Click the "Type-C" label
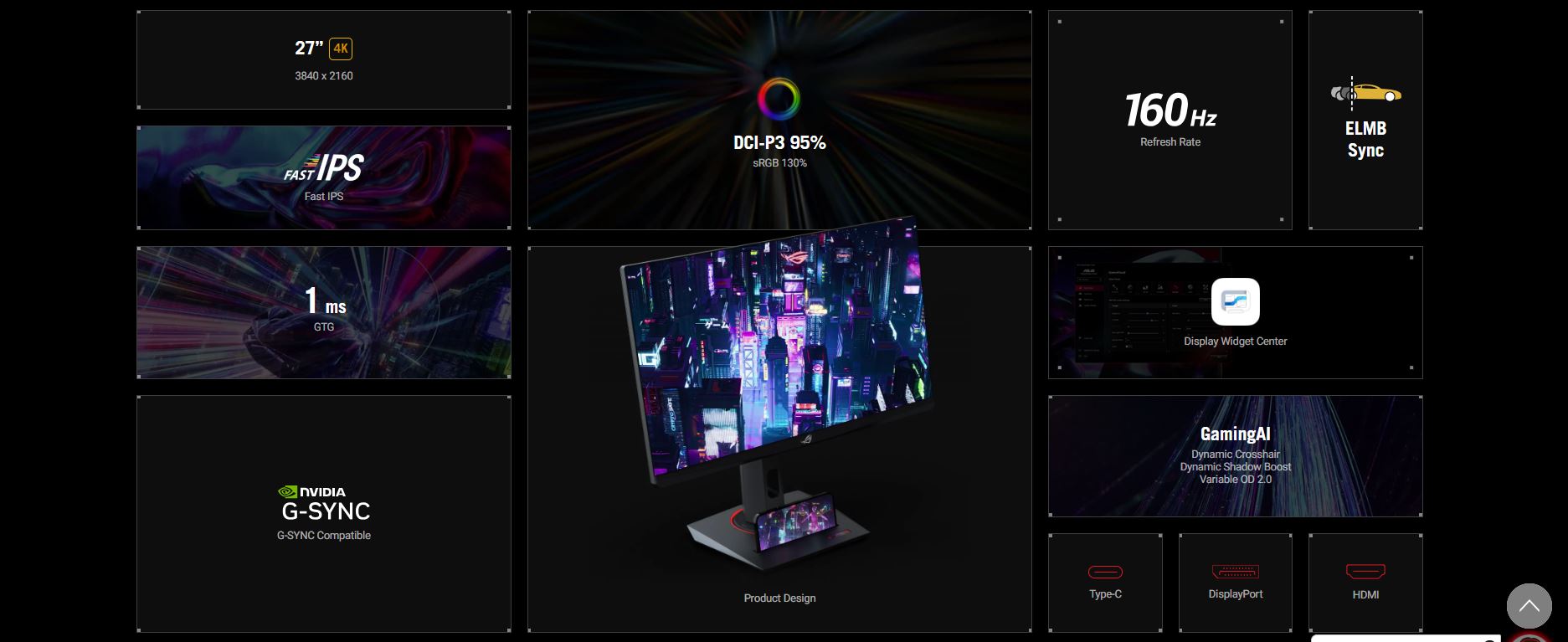1568x642 pixels. (x=1105, y=594)
